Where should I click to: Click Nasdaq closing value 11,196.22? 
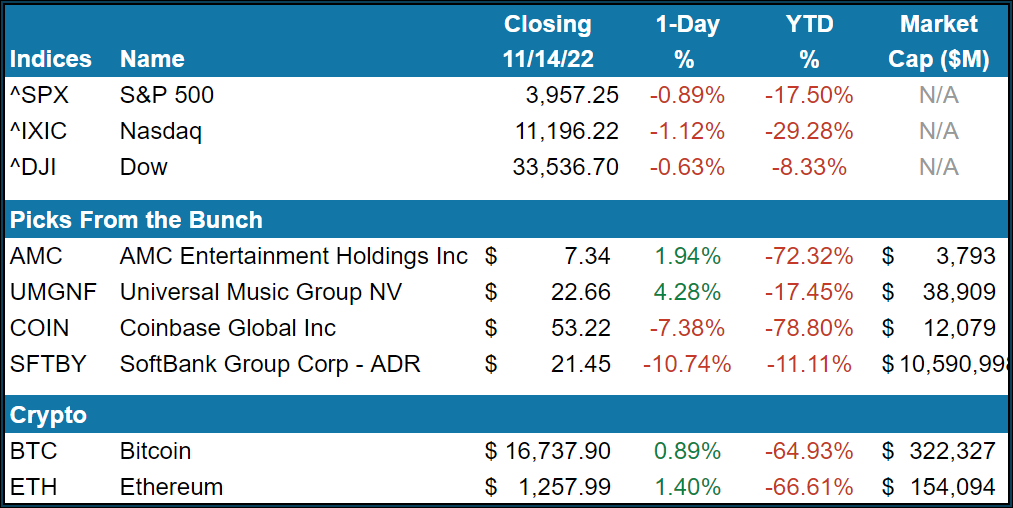(x=565, y=131)
